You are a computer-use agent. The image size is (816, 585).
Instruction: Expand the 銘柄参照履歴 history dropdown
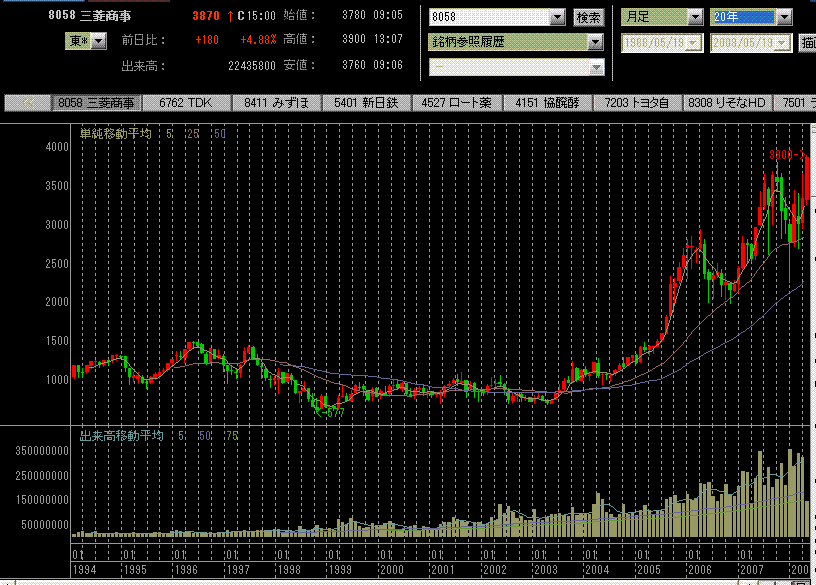pyautogui.click(x=595, y=43)
